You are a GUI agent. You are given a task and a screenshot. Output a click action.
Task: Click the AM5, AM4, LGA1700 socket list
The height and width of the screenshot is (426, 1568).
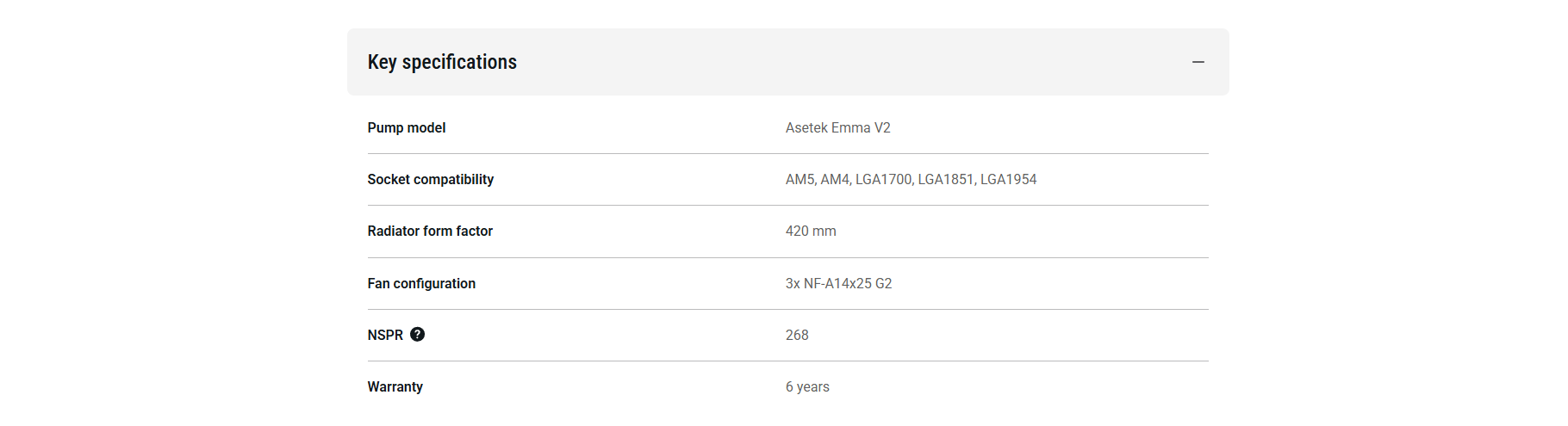pos(911,179)
